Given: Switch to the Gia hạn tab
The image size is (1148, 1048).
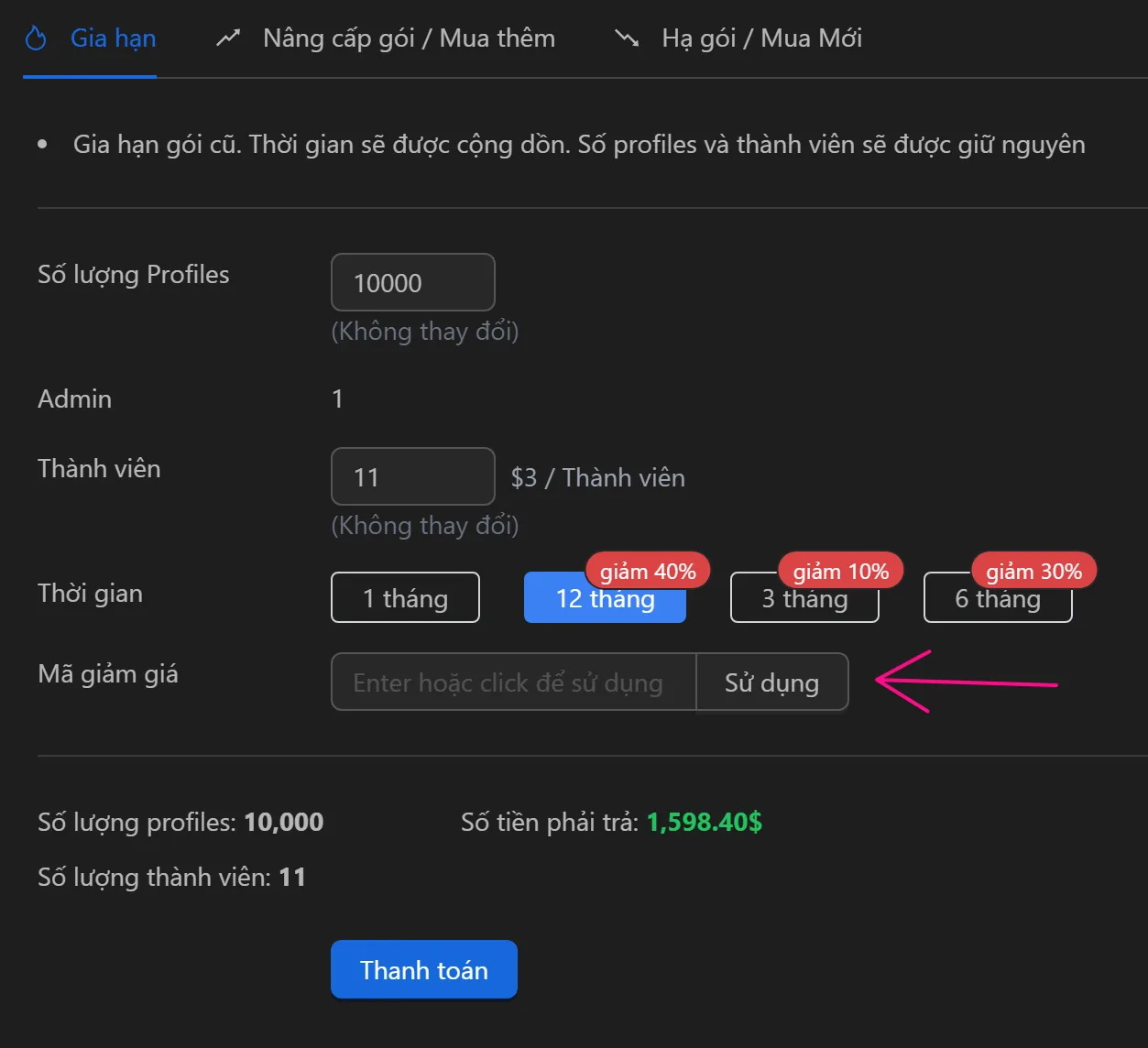Looking at the screenshot, I should coord(113,38).
